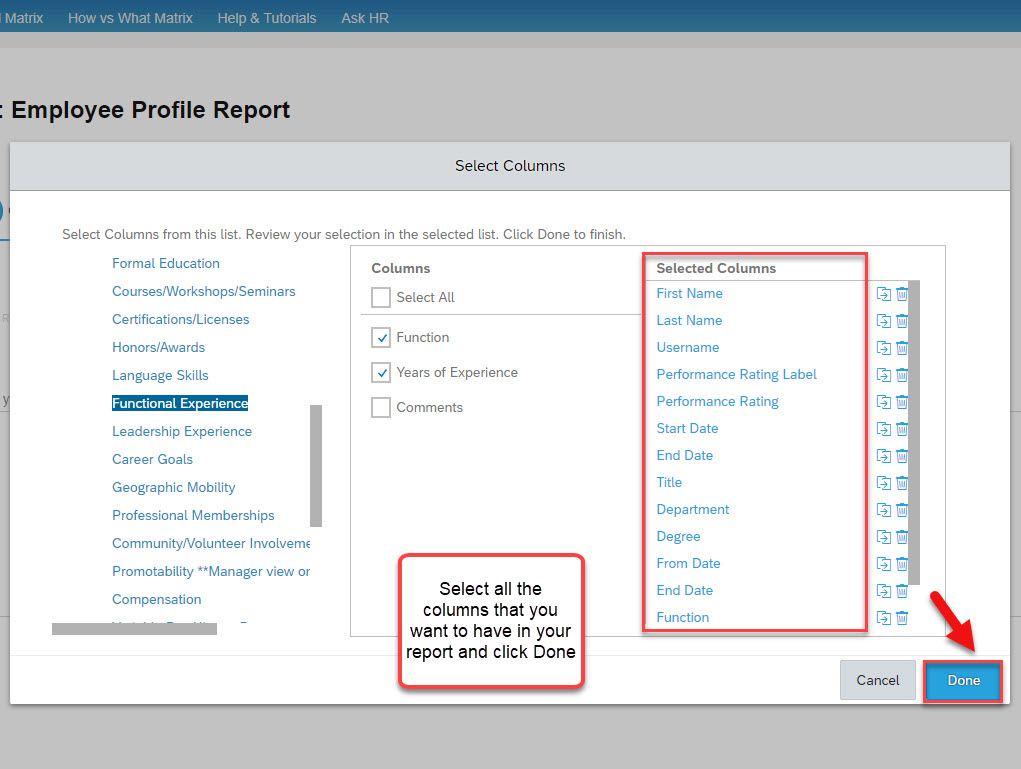This screenshot has height=769, width=1021.
Task: Click the move icon for First Name
Action: [883, 294]
